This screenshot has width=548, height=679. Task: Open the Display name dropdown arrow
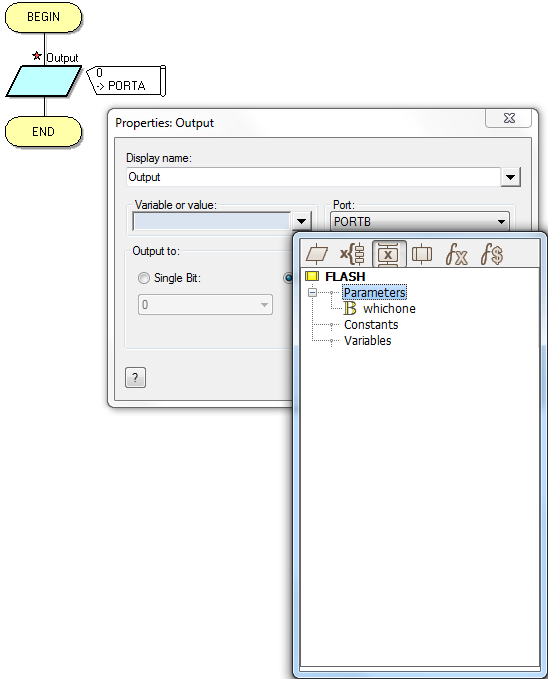(x=510, y=177)
